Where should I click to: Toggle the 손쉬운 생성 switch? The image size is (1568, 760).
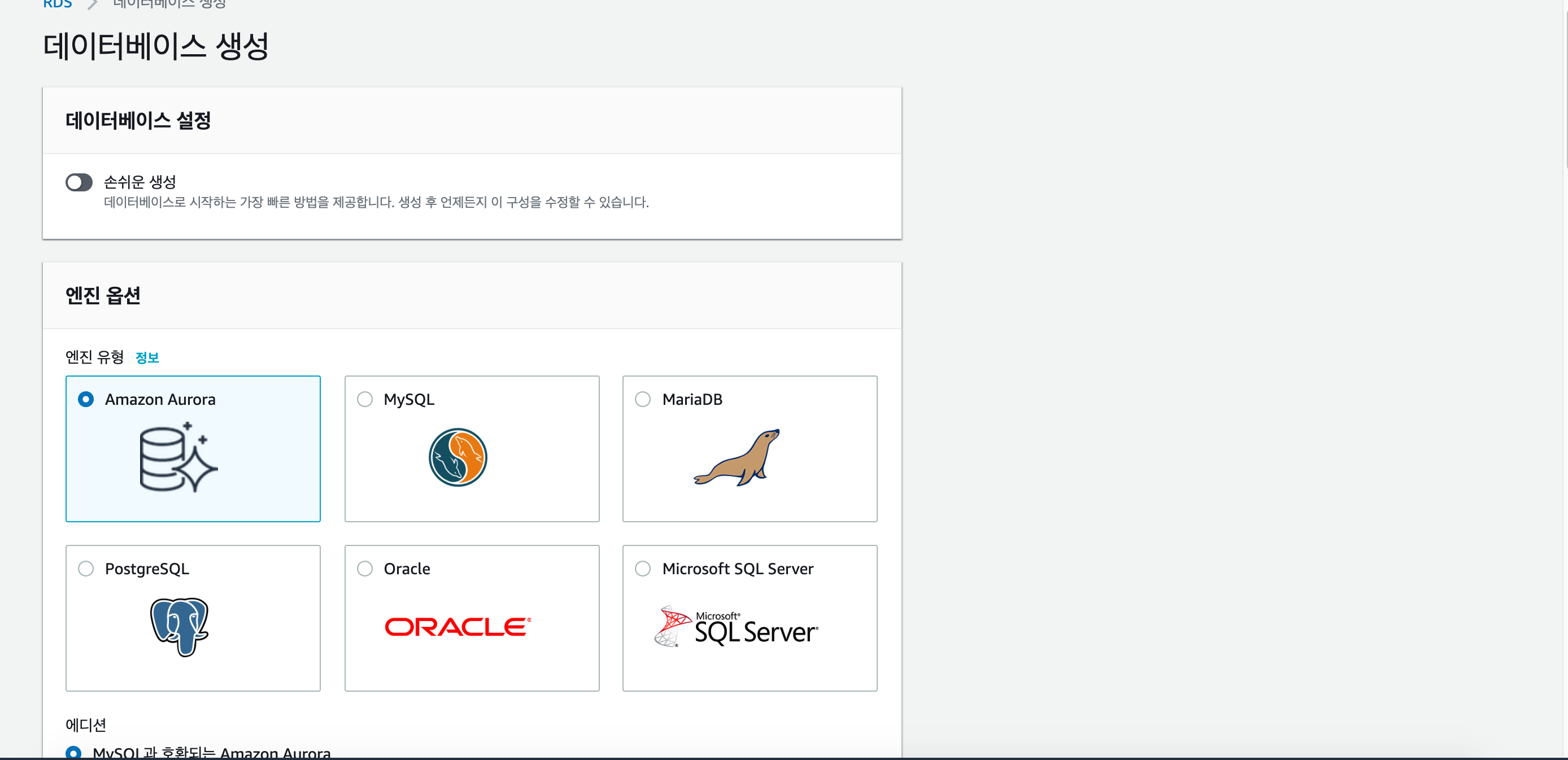(x=79, y=182)
